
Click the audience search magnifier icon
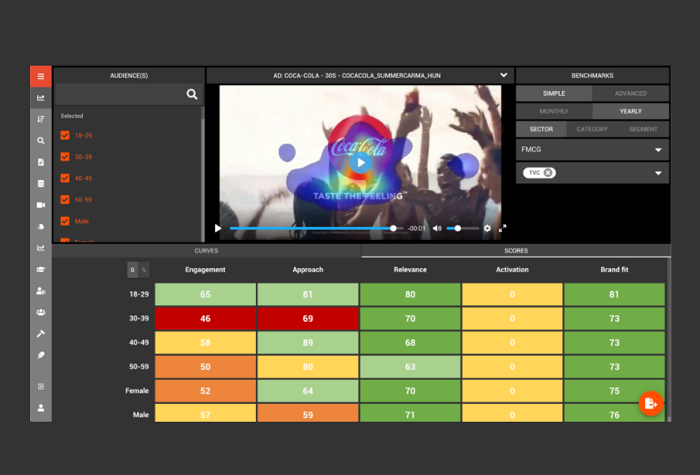tap(192, 95)
